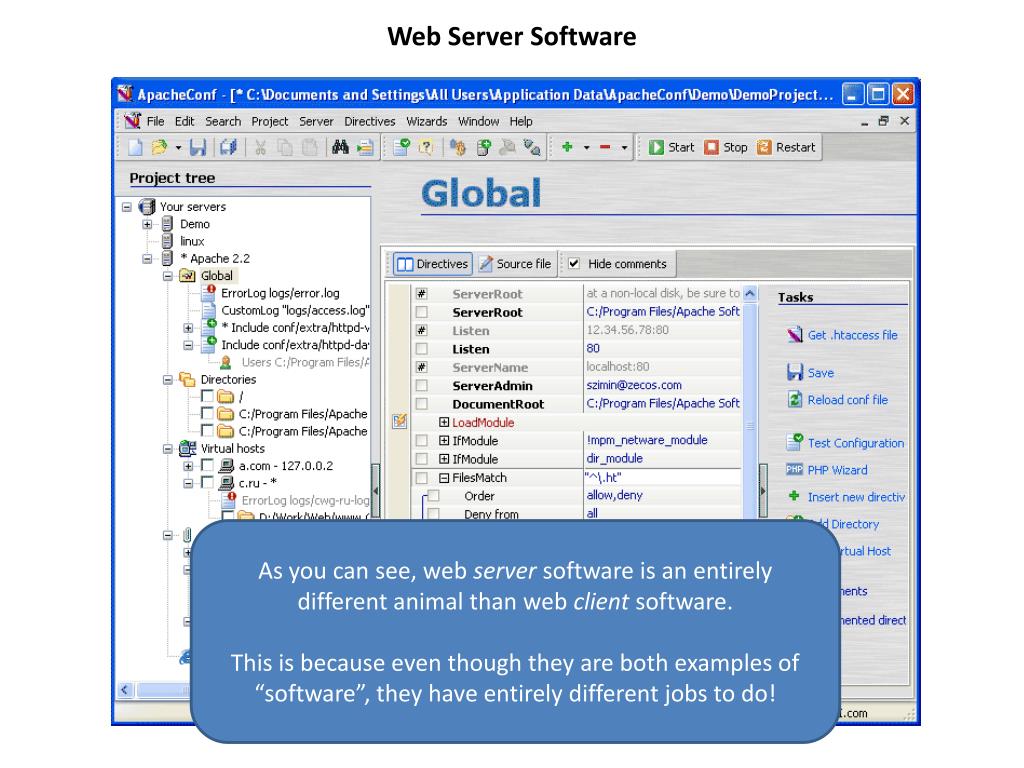Screen dimensions: 1024x768
Task: Collapse the FilesMatch directive group
Action: pyautogui.click(x=444, y=477)
